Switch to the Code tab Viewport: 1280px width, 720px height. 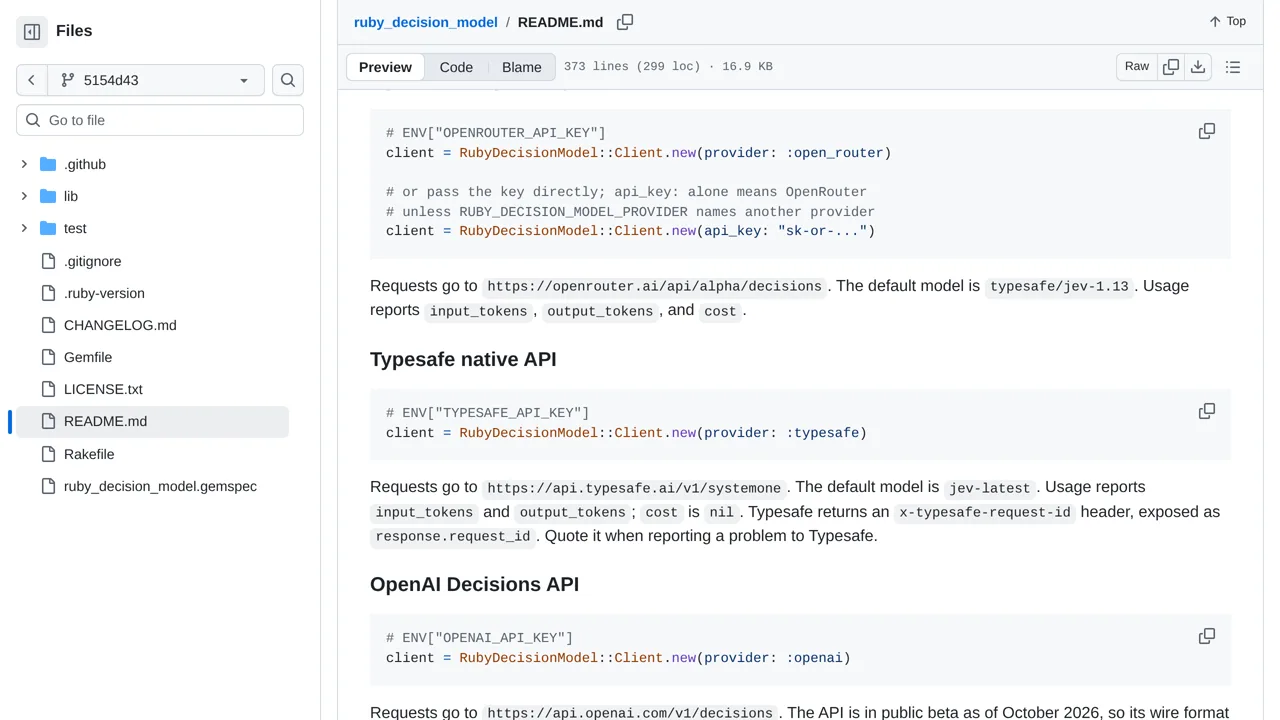tap(456, 67)
